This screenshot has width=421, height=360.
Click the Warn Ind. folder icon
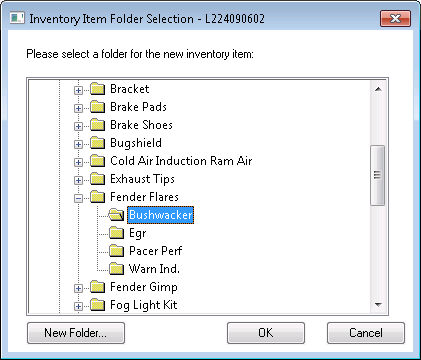click(116, 269)
